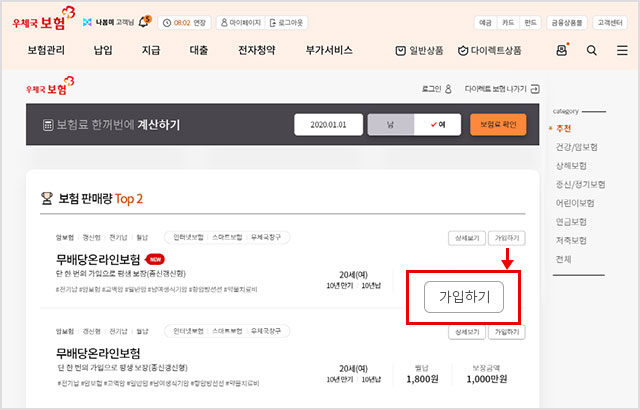Extend the session with the 08:02 연장 button
The width and height of the screenshot is (640, 410).
(x=184, y=23)
